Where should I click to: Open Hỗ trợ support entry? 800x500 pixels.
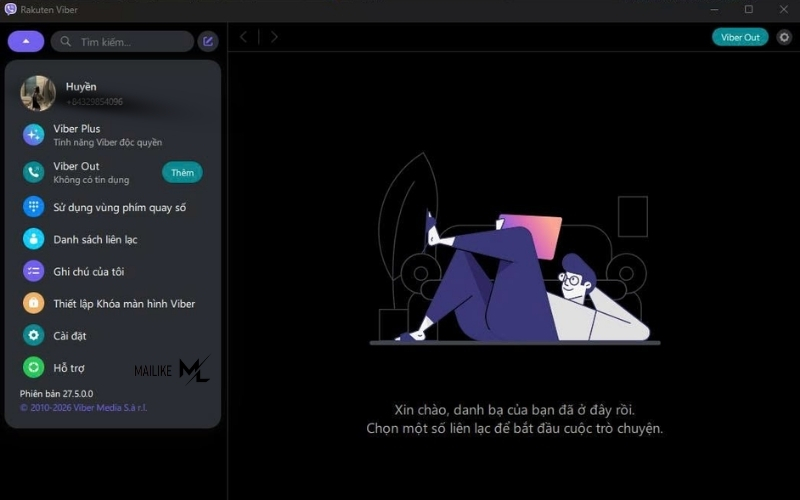coord(71,368)
